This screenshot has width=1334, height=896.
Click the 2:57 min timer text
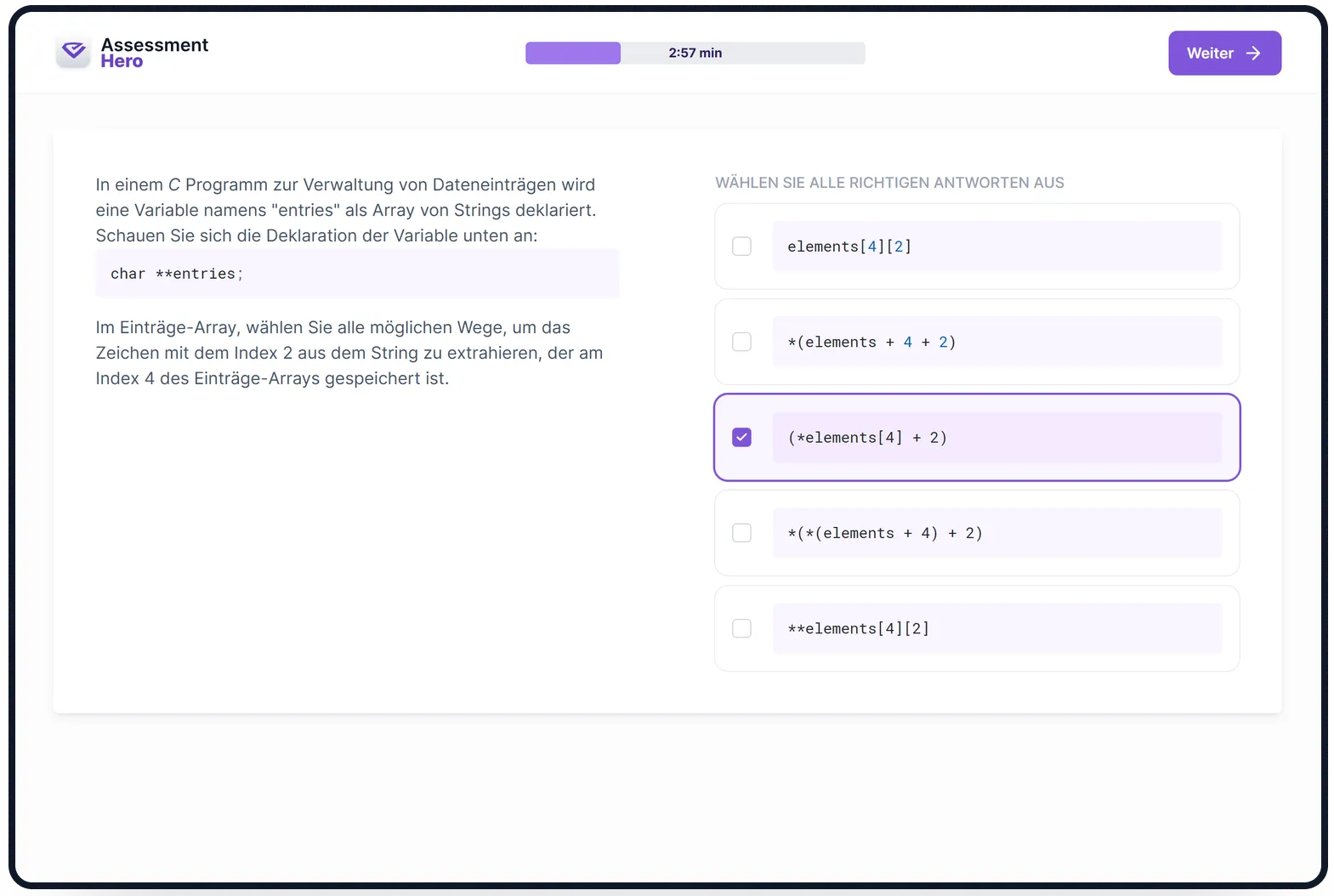(695, 53)
